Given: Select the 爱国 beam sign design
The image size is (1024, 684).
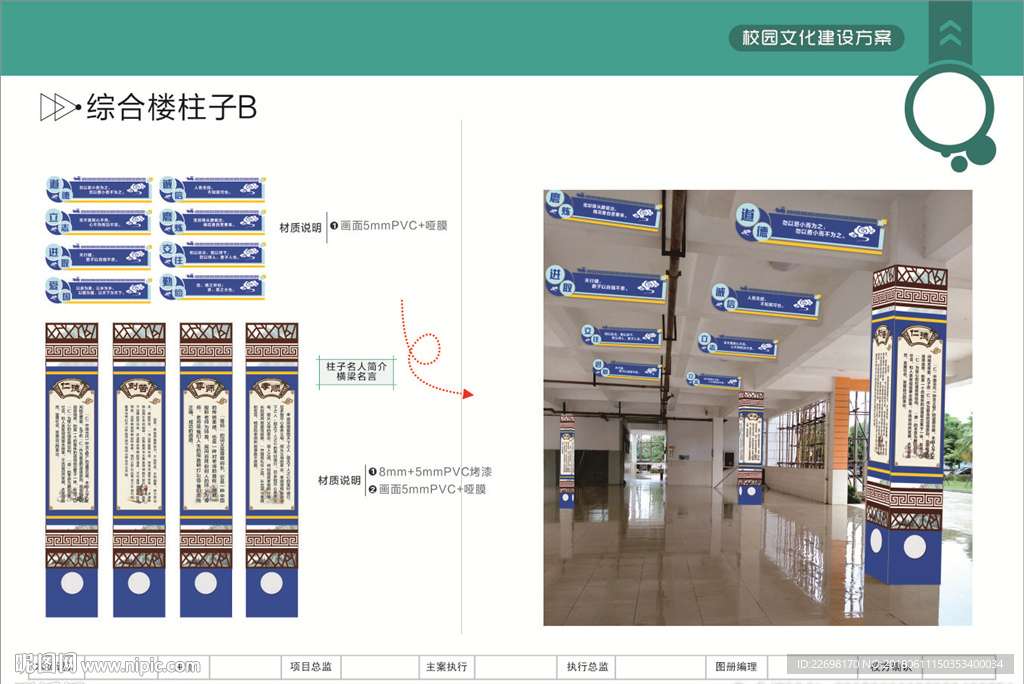Looking at the screenshot, I should click(x=98, y=287).
